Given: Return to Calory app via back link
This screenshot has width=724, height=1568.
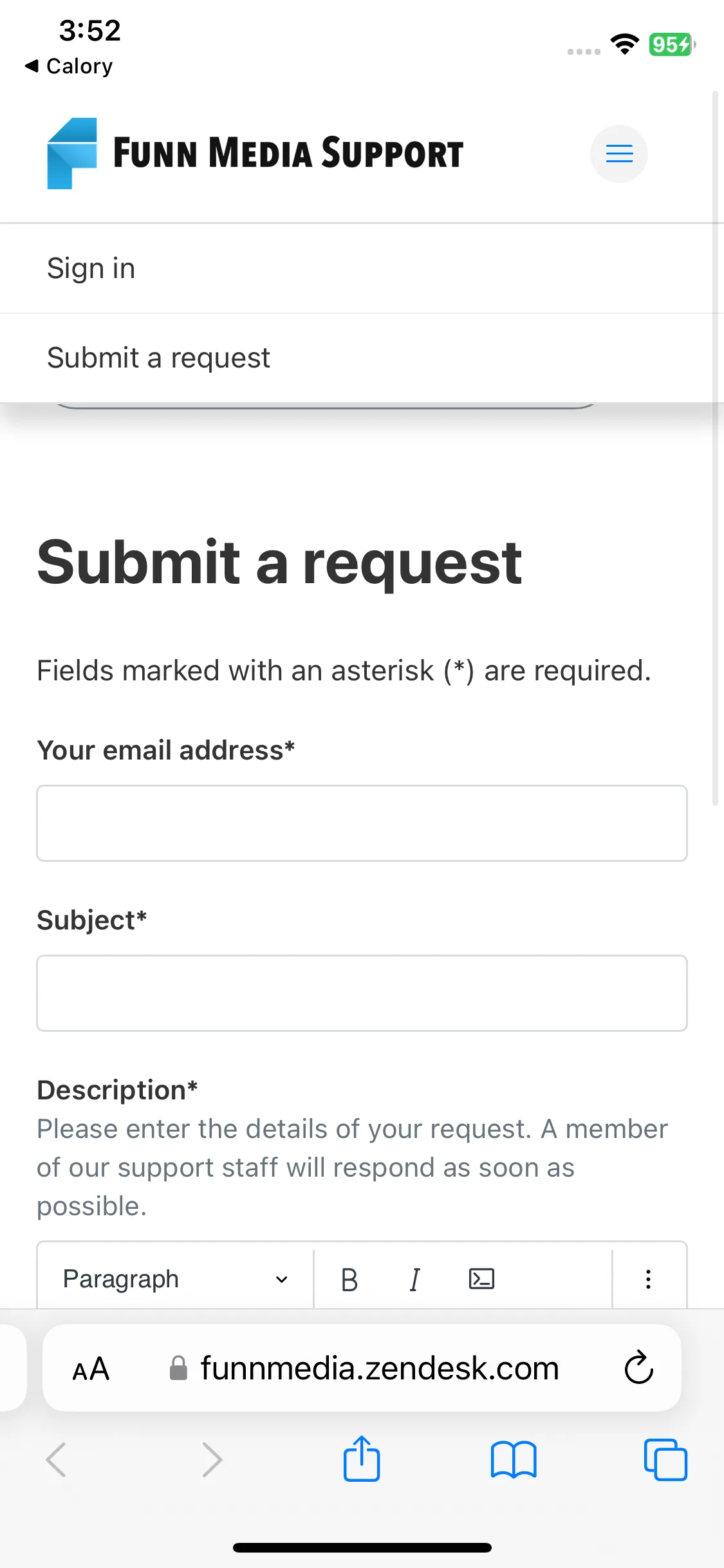Looking at the screenshot, I should [69, 66].
